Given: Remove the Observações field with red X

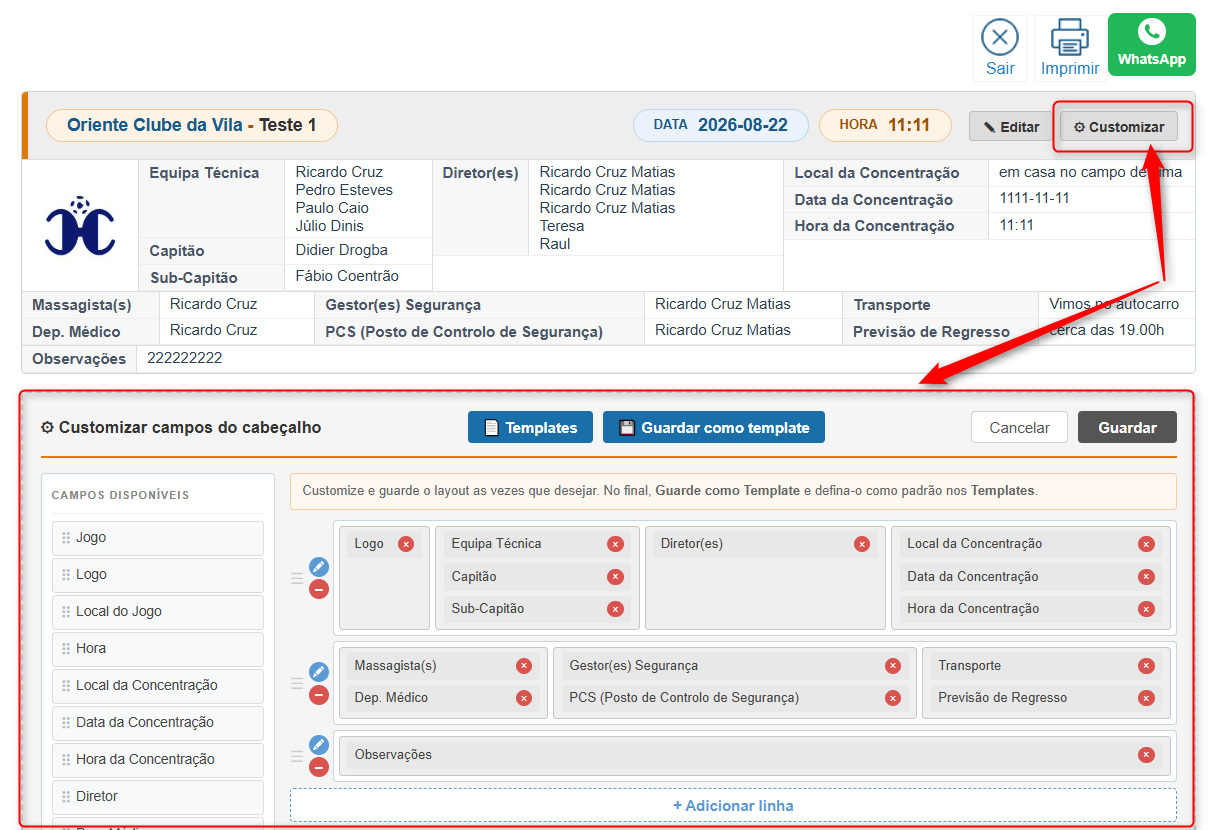Looking at the screenshot, I should (1146, 755).
